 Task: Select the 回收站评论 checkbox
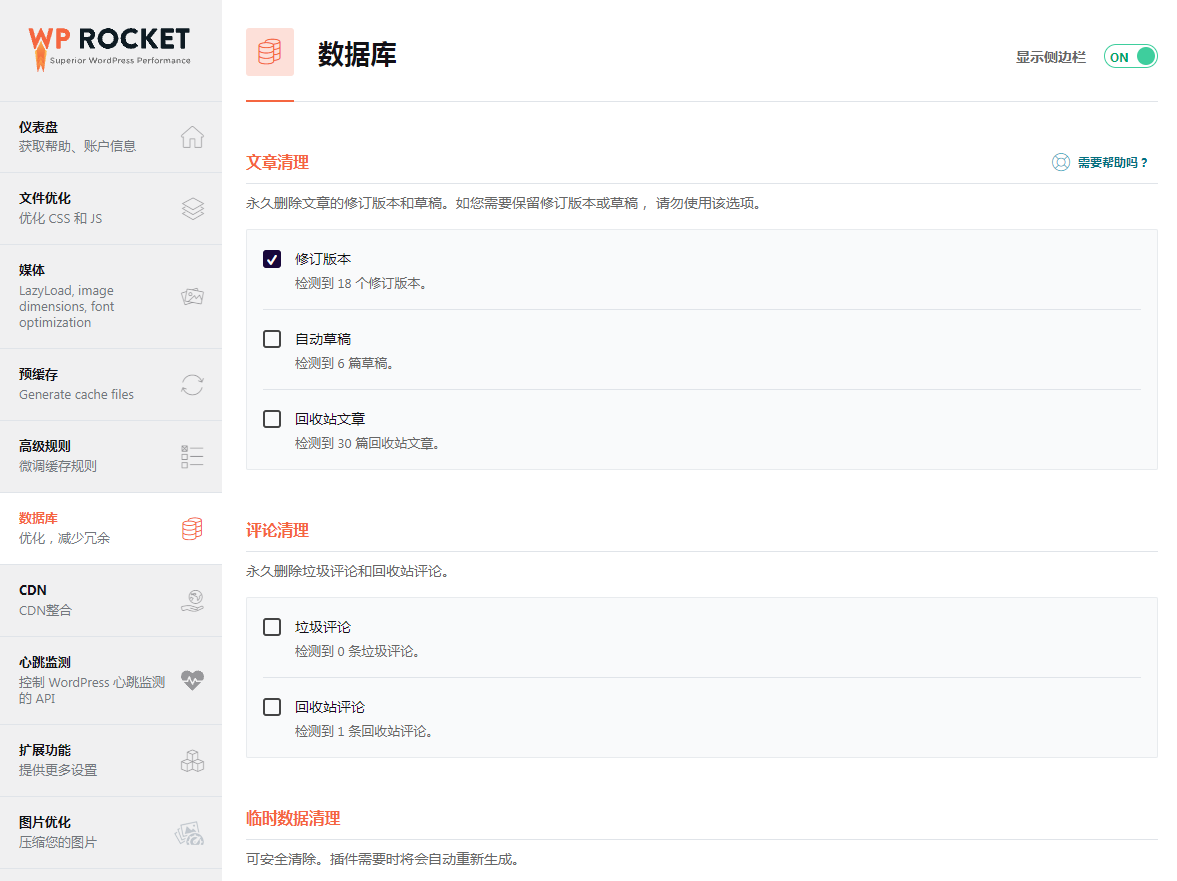coord(272,707)
